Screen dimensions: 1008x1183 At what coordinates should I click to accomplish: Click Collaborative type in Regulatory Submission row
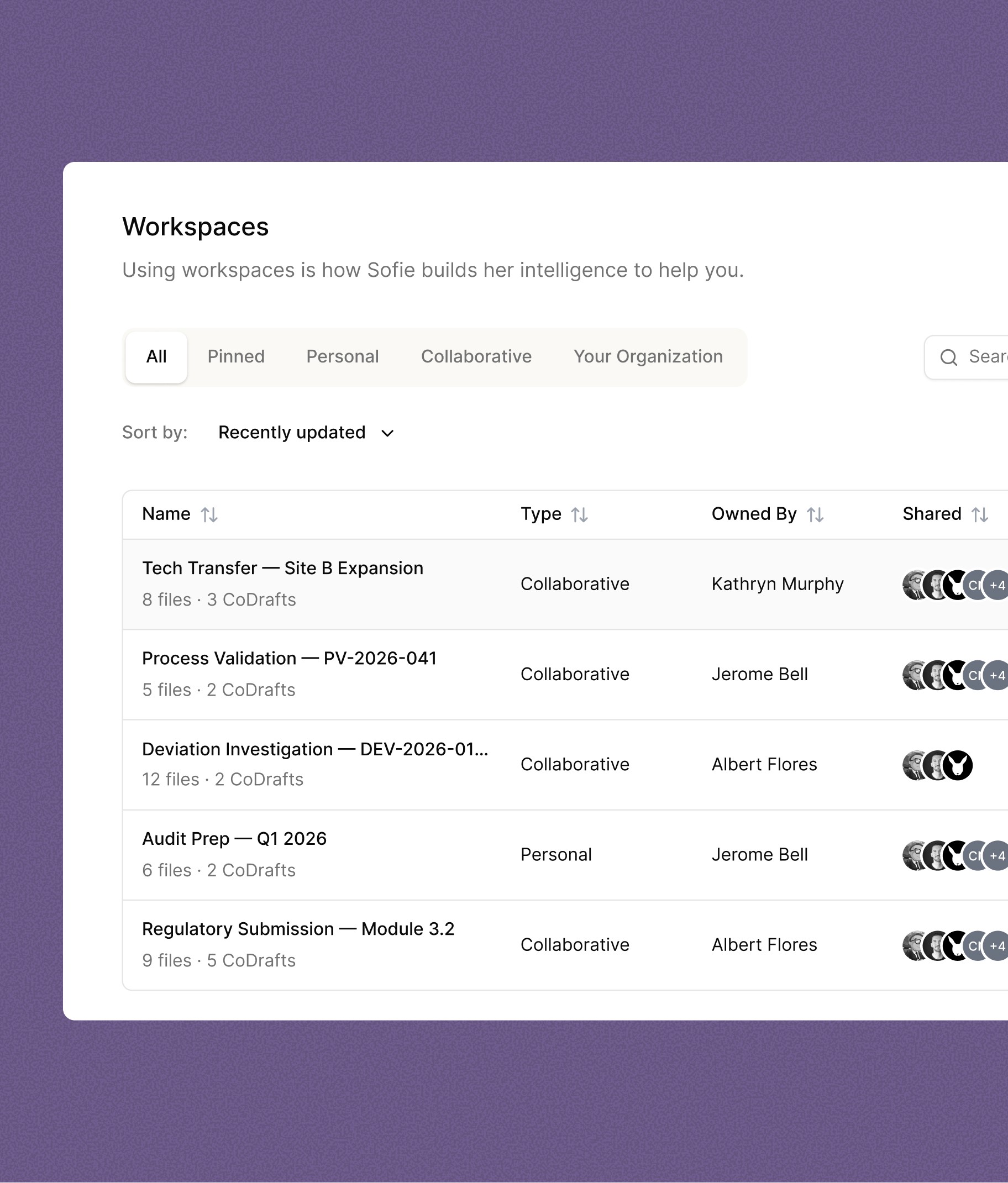coord(575,945)
